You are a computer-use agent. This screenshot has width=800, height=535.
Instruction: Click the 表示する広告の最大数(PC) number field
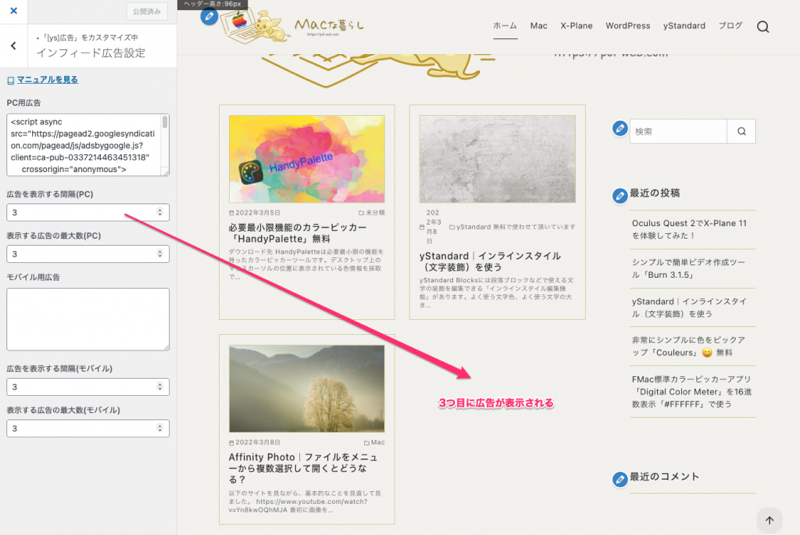point(88,254)
